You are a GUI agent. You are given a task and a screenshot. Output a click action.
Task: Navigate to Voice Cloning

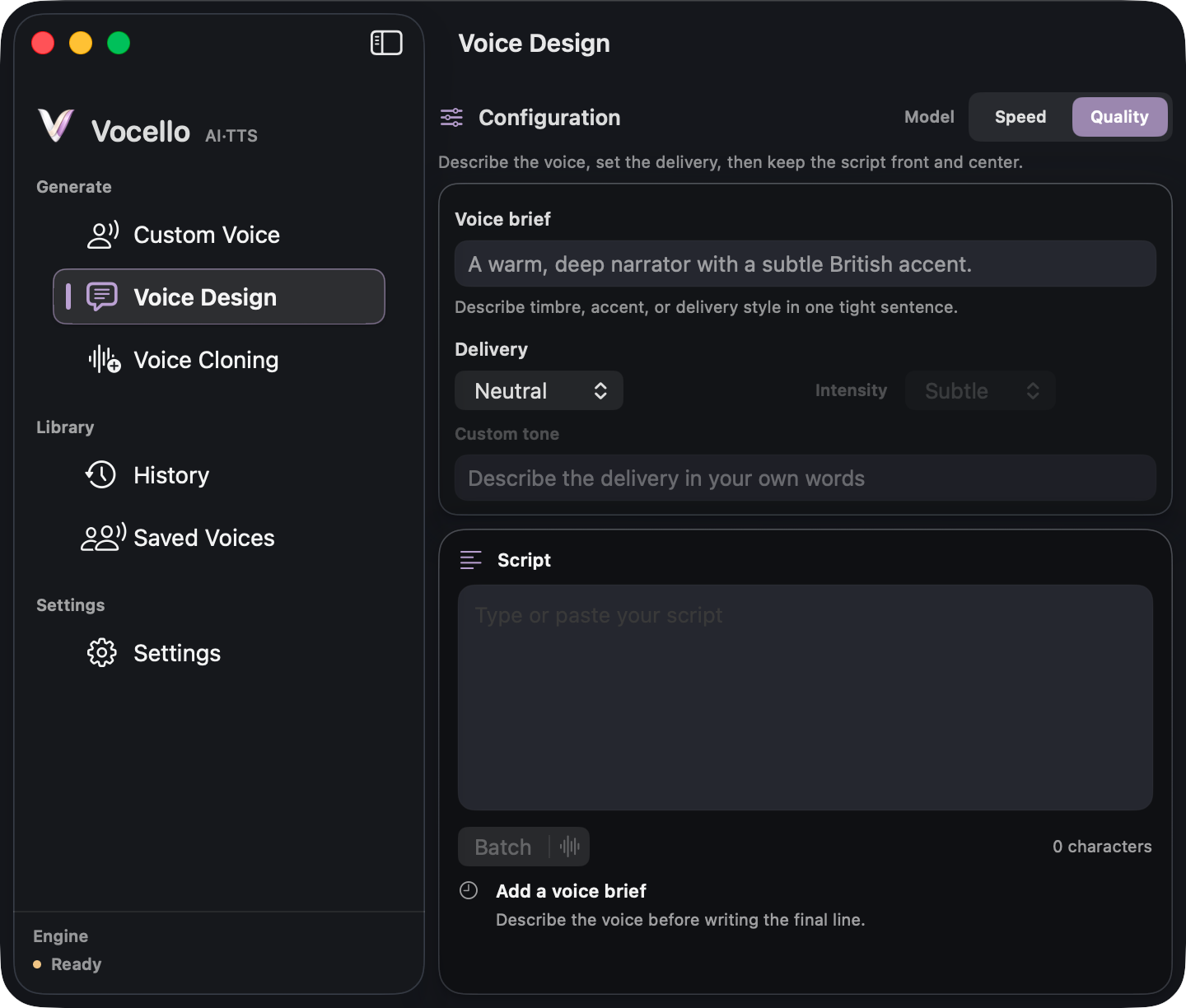219,360
